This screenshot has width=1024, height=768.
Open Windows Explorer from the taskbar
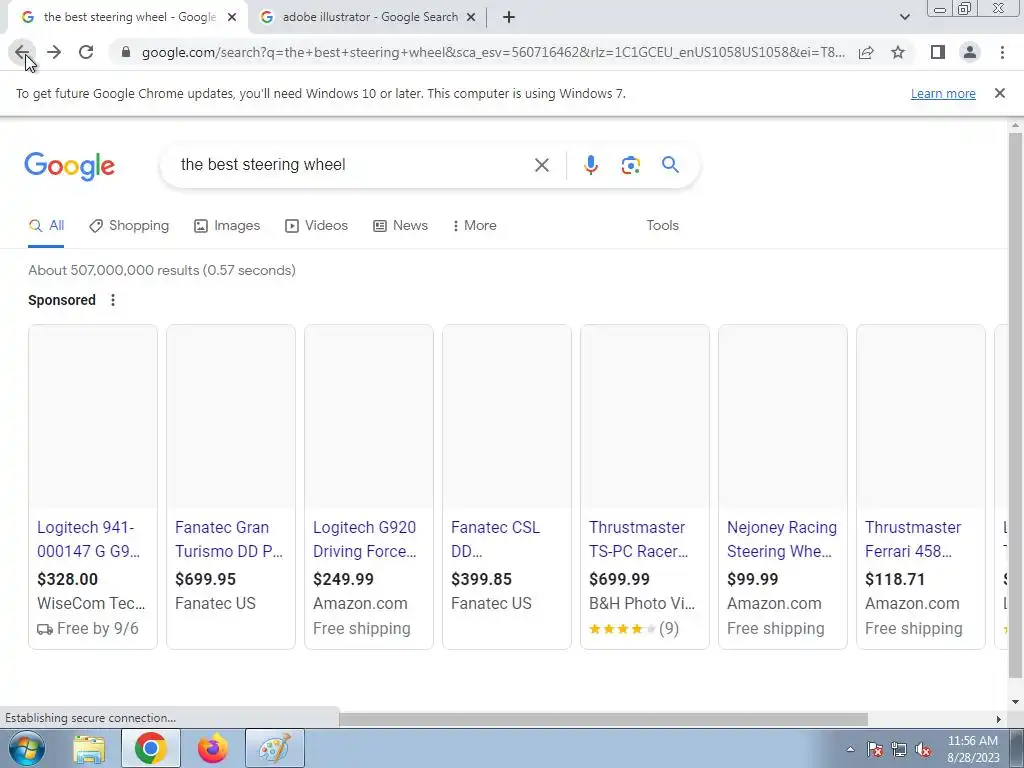tap(89, 748)
